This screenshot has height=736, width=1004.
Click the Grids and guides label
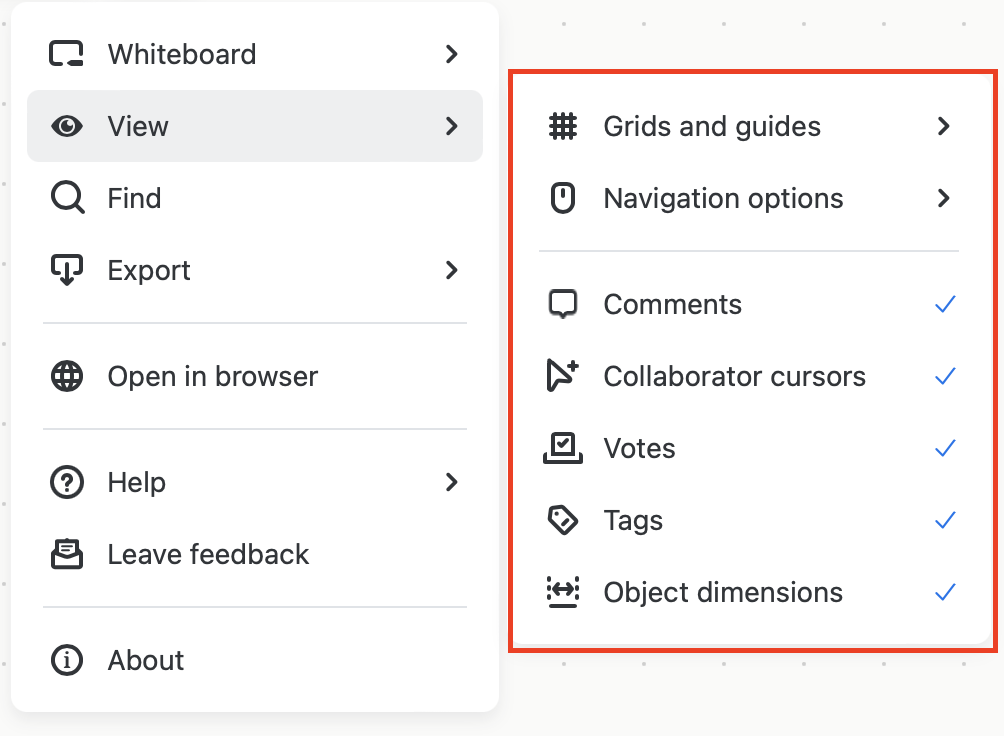pos(712,126)
